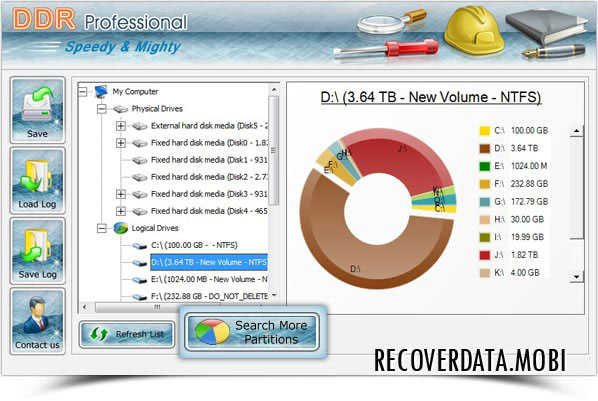
Task: Expand the Fixed hard disk media Disk4 node
Action: (x=121, y=211)
